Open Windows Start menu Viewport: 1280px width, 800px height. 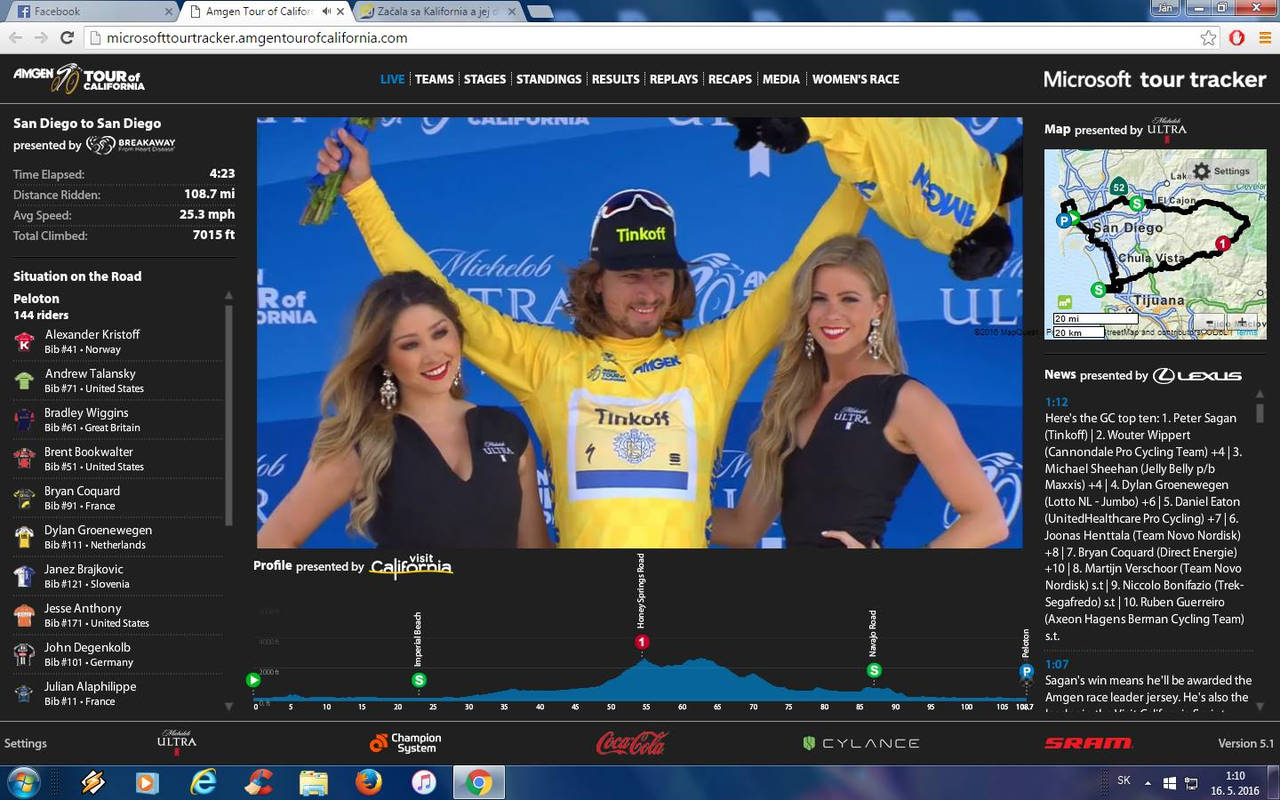22,782
